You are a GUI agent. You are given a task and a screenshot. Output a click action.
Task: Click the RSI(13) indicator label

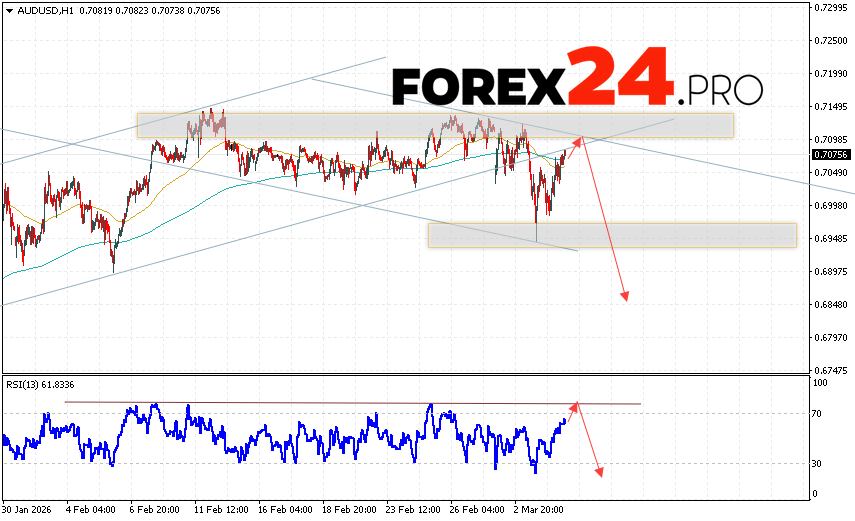pos(40,384)
